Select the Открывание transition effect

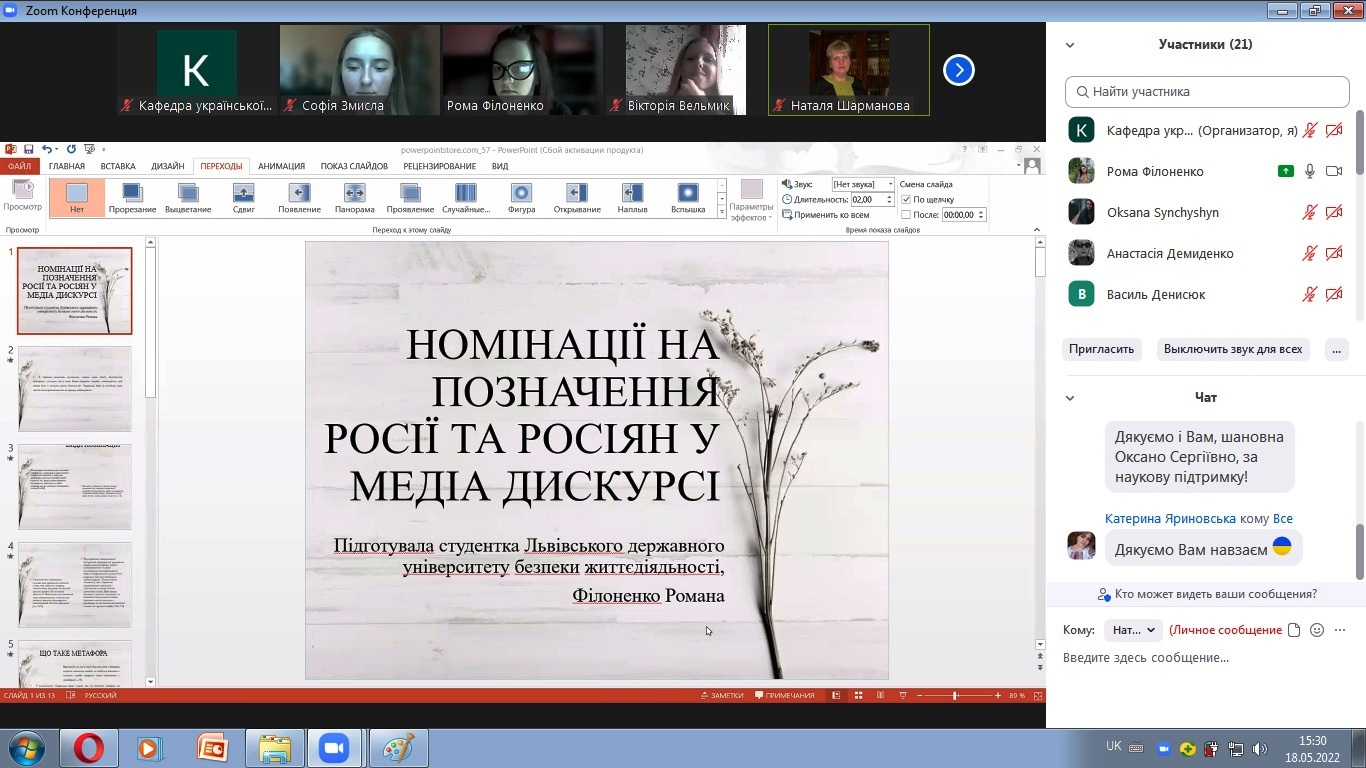point(577,197)
